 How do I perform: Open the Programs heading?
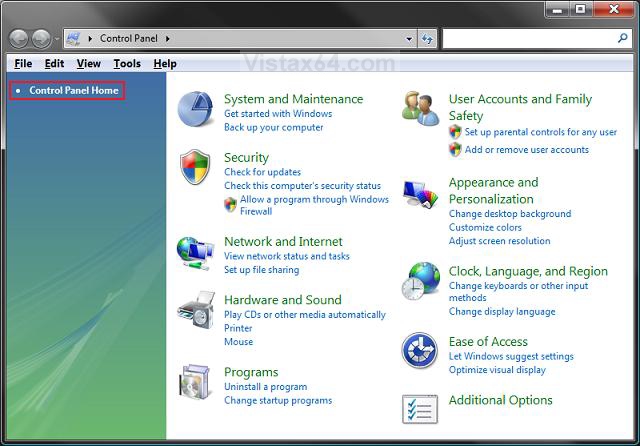point(251,372)
